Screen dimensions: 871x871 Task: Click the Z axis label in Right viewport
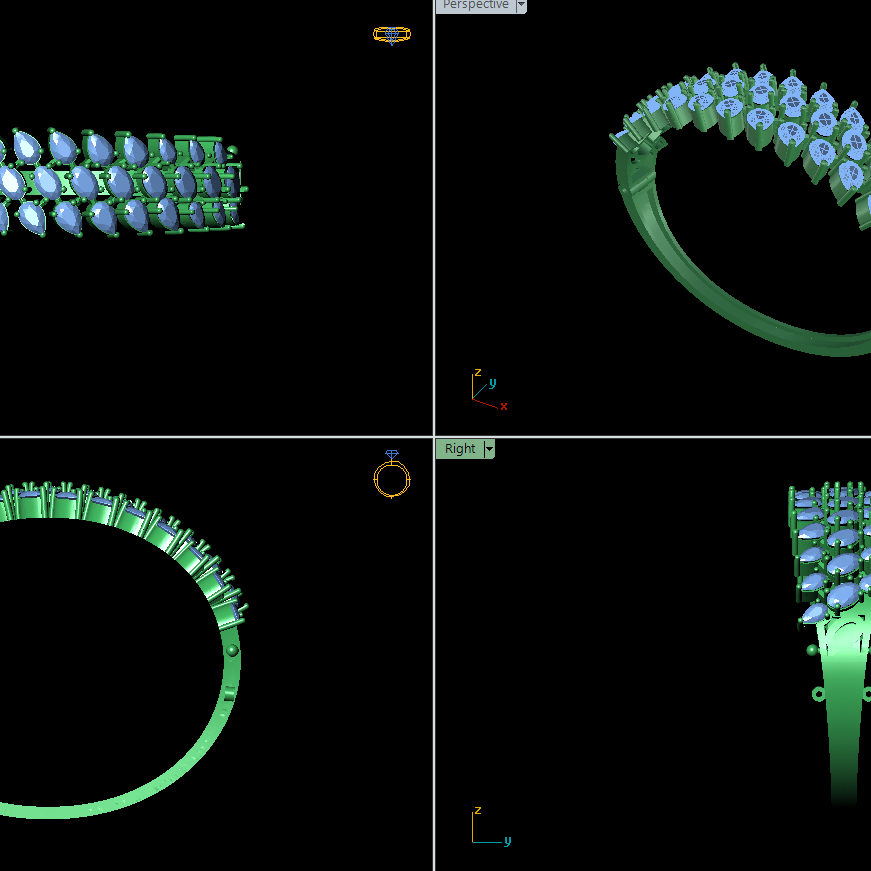click(478, 812)
